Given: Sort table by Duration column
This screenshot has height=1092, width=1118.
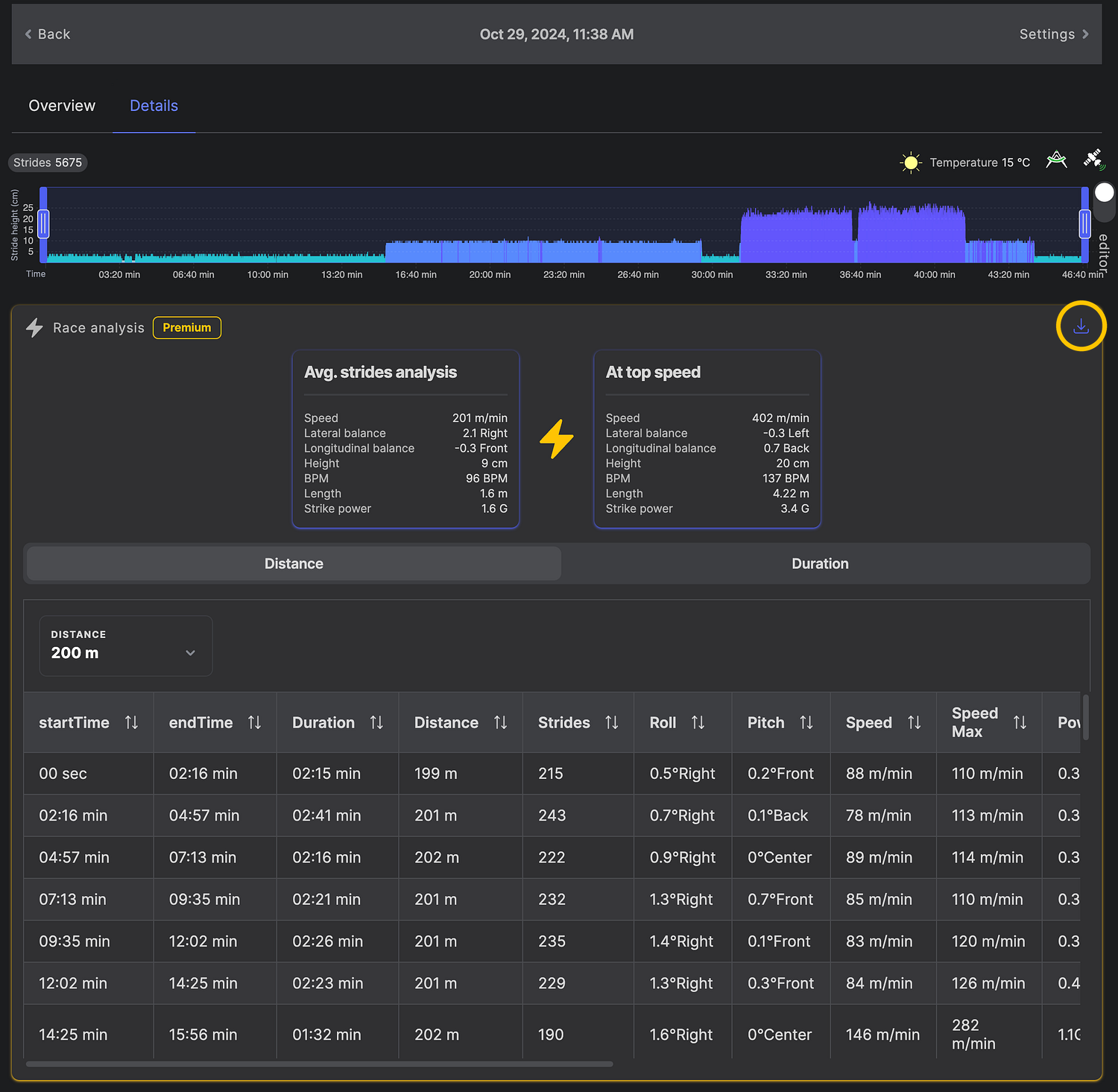Looking at the screenshot, I should point(376,722).
